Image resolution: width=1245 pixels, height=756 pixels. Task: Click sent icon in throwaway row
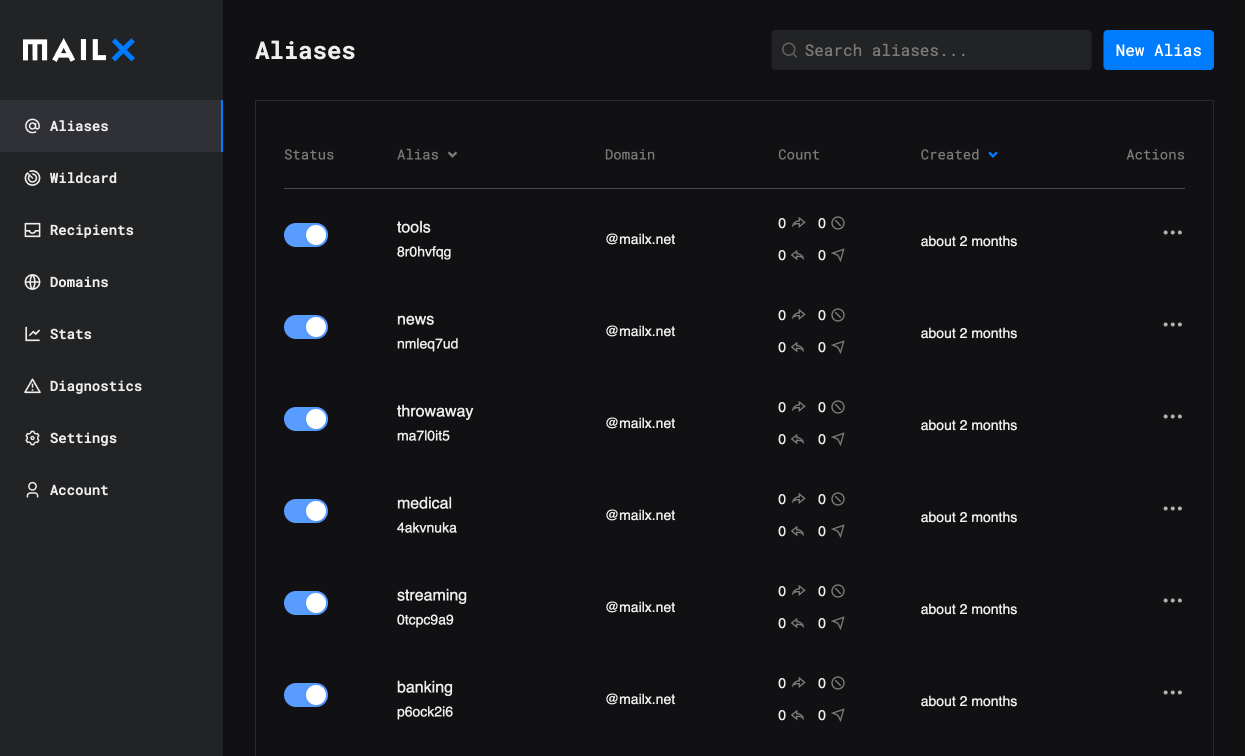pos(838,439)
